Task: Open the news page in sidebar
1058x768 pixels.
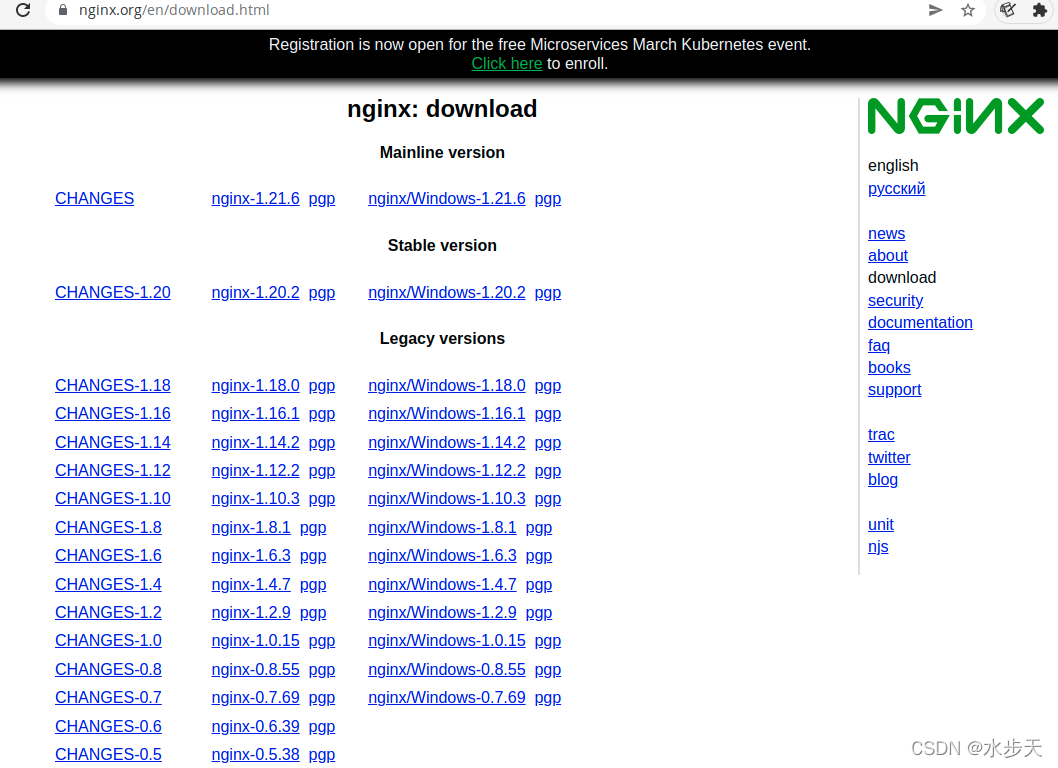Action: pos(886,234)
